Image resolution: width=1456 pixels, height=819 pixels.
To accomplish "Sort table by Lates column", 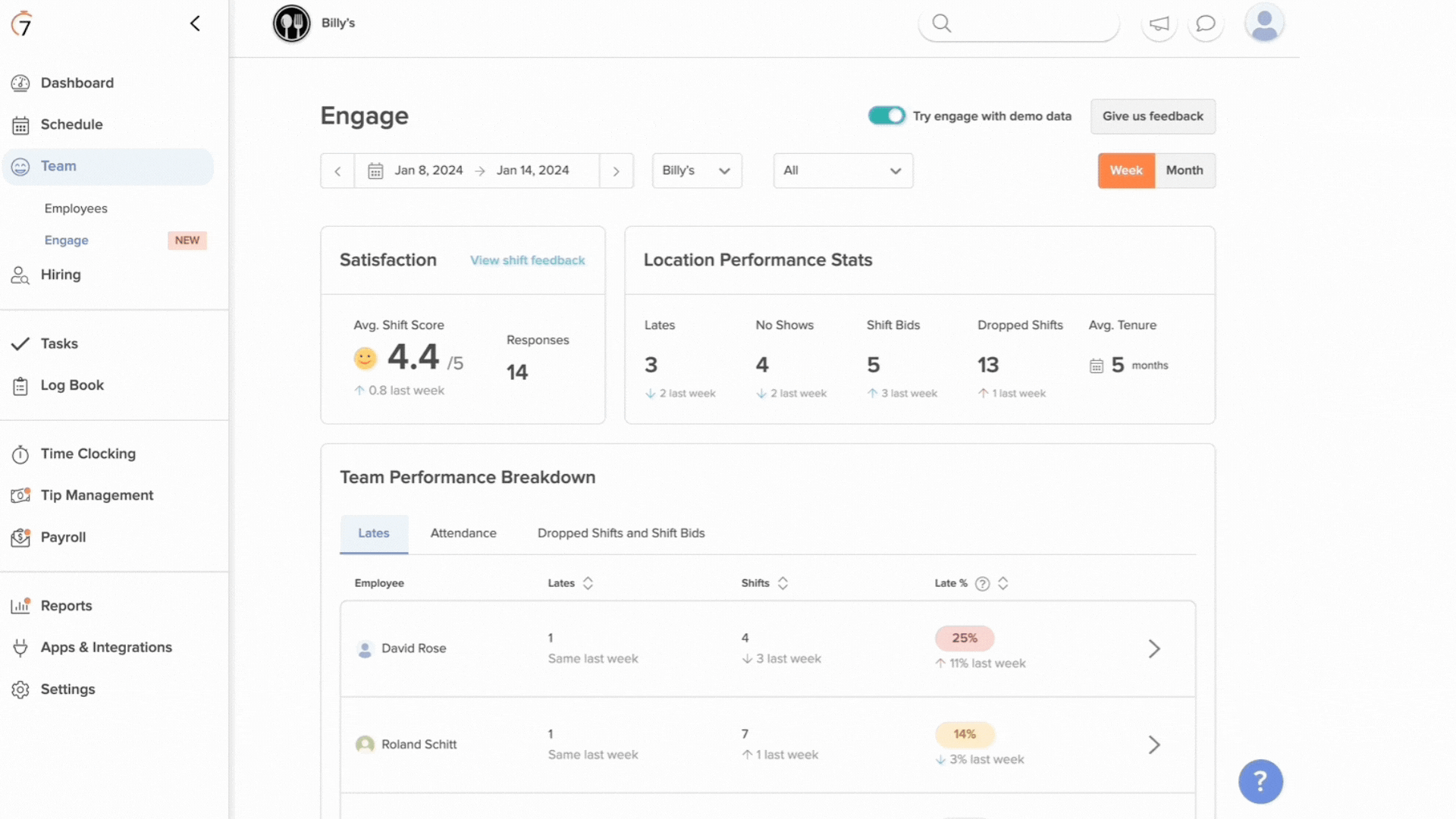I will (588, 583).
